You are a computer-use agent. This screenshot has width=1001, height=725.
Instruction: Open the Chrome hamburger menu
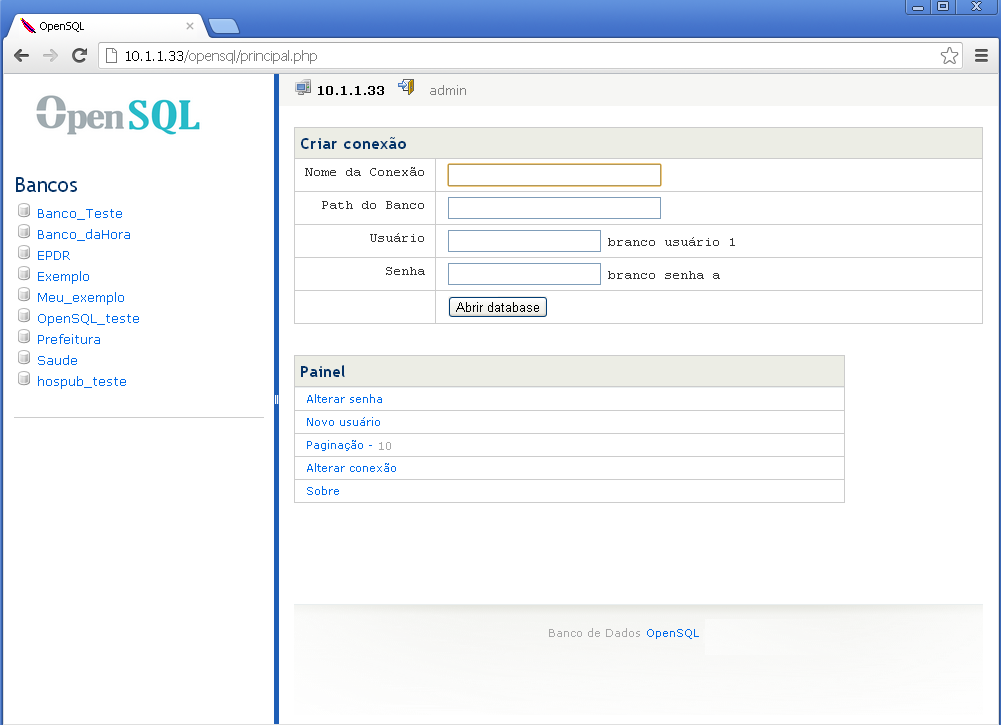(981, 56)
